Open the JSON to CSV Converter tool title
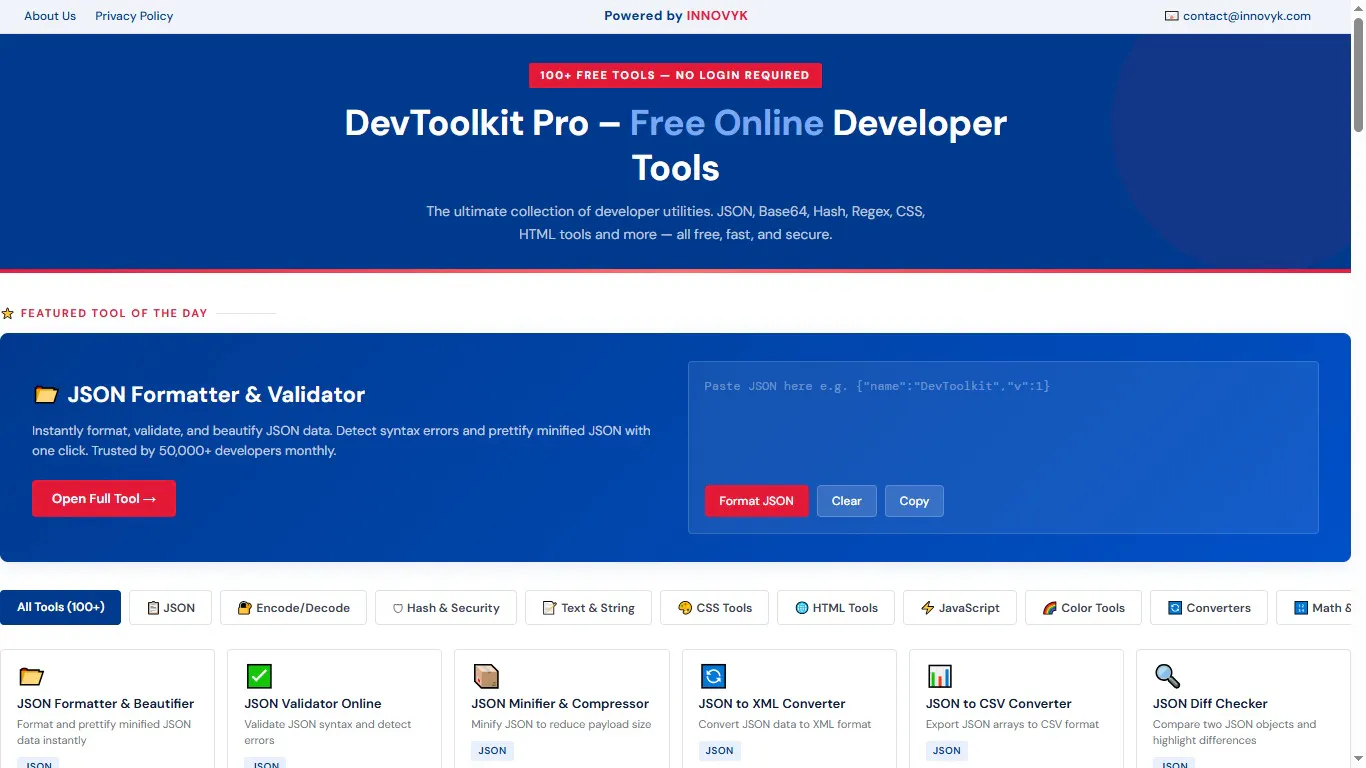Screen dimensions: 1366x768 (x=999, y=704)
